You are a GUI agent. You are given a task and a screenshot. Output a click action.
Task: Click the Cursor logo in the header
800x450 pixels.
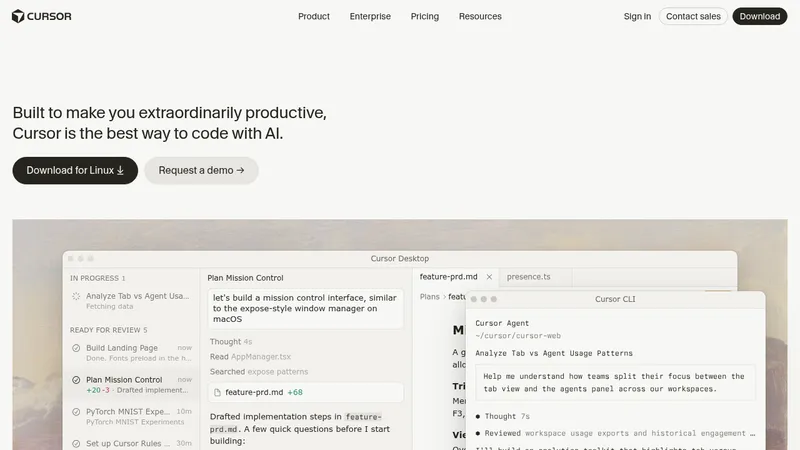tap(41, 16)
